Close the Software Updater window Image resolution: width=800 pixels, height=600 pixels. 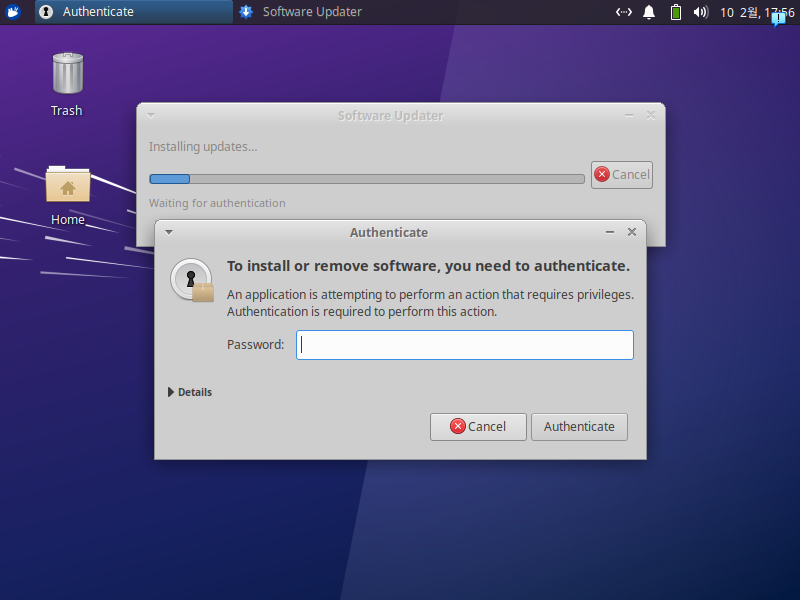click(x=651, y=115)
